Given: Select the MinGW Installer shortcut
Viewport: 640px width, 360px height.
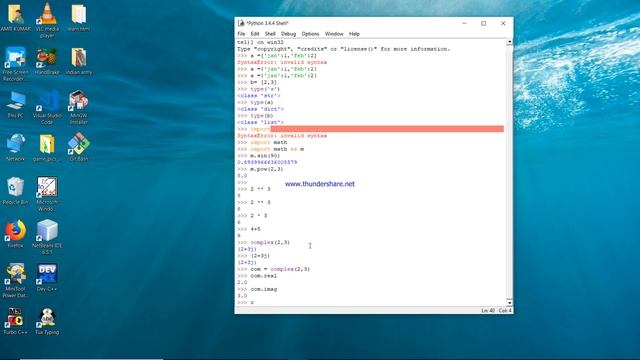Looking at the screenshot, I should (78, 107).
